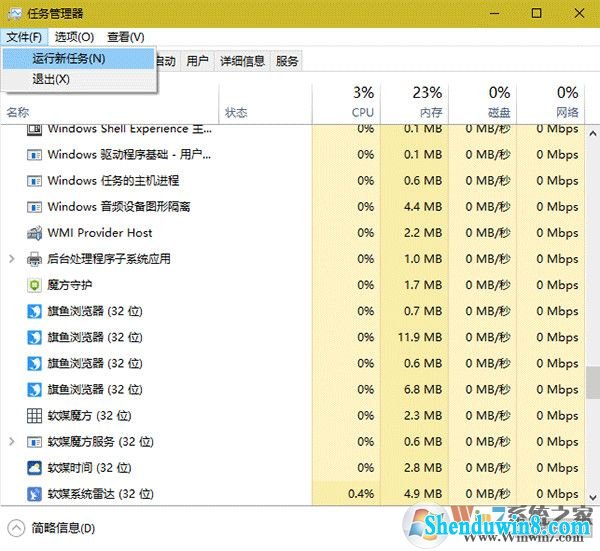The image size is (600, 551).
Task: Open the 文件(F) menu
Action: 24,37
